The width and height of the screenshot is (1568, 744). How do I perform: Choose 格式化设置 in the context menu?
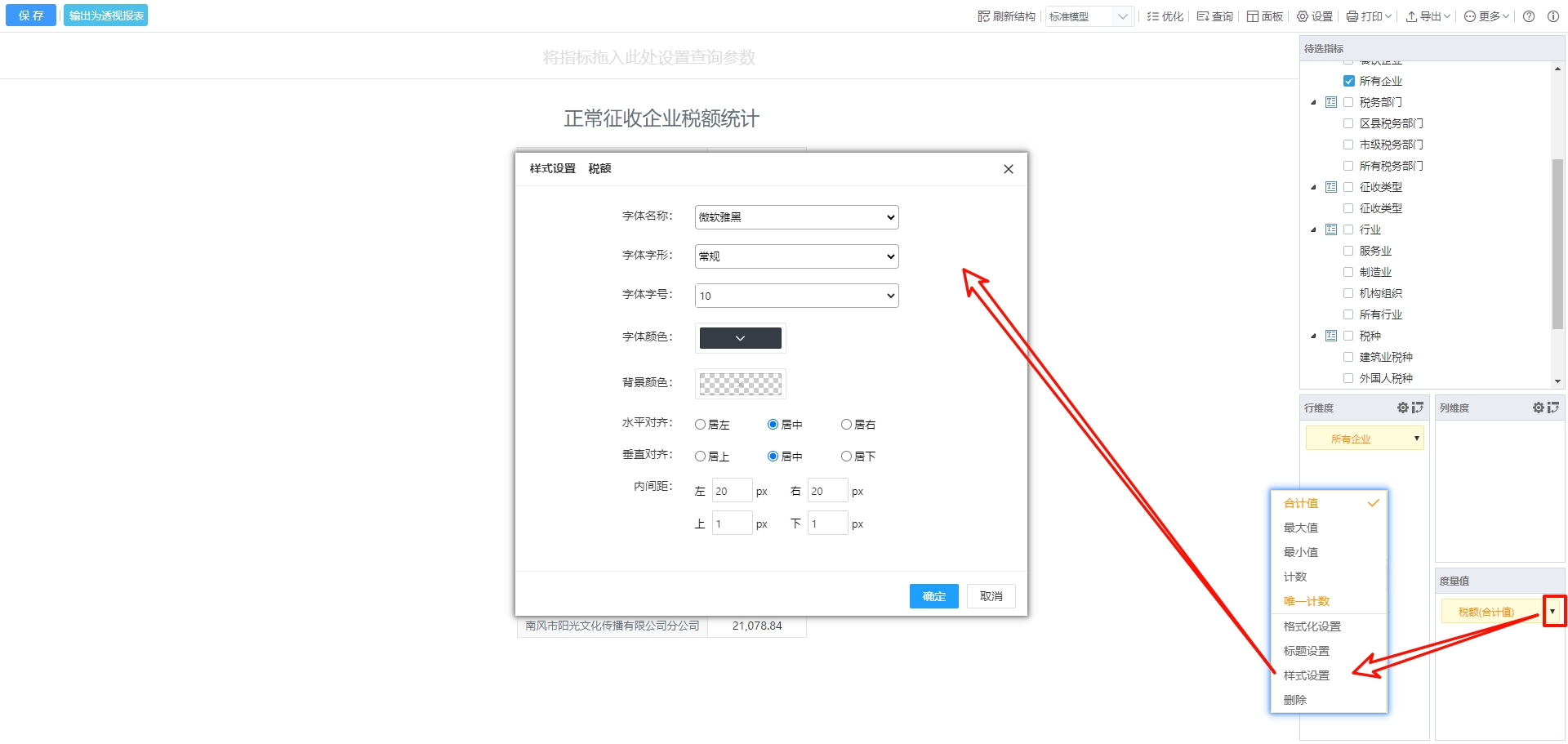click(1312, 626)
